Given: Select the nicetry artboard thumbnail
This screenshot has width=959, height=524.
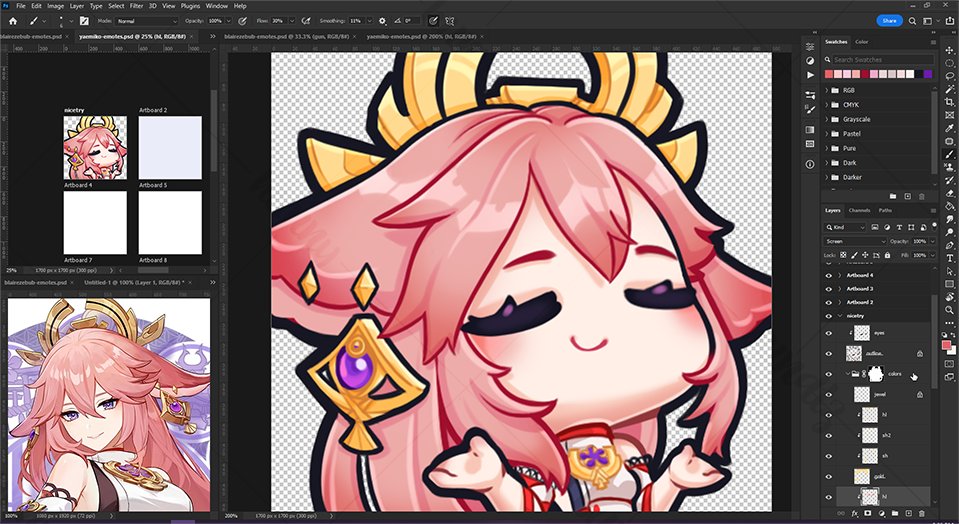Looking at the screenshot, I should tap(95, 147).
